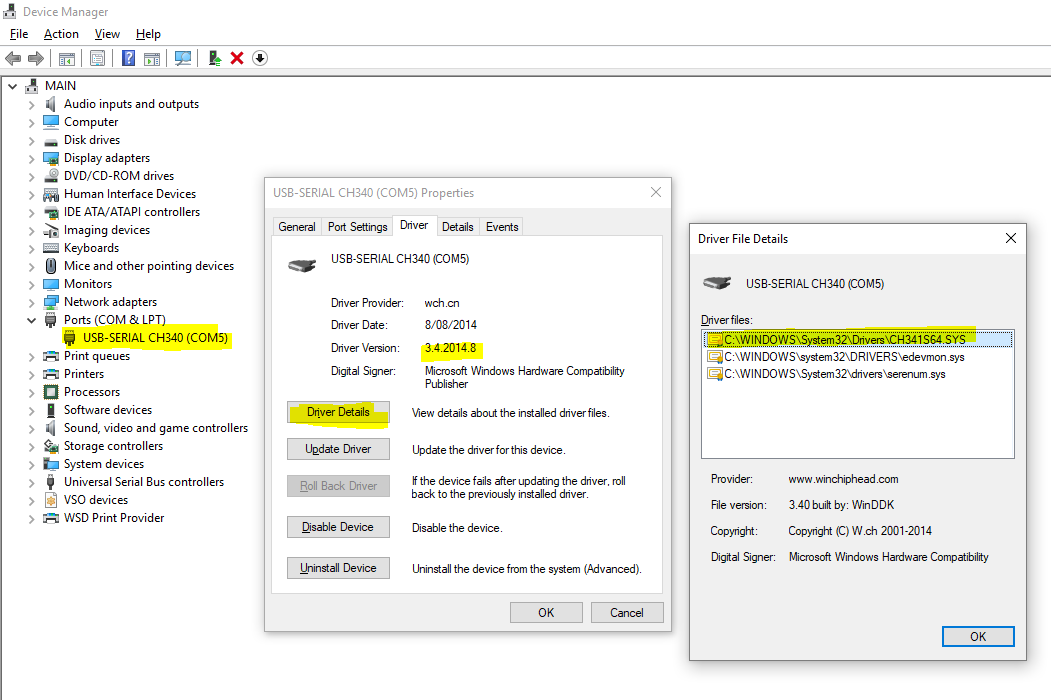Image resolution: width=1051 pixels, height=700 pixels.
Task: Expand the IDE ATA/ATAPI controllers node
Action: pos(31,213)
